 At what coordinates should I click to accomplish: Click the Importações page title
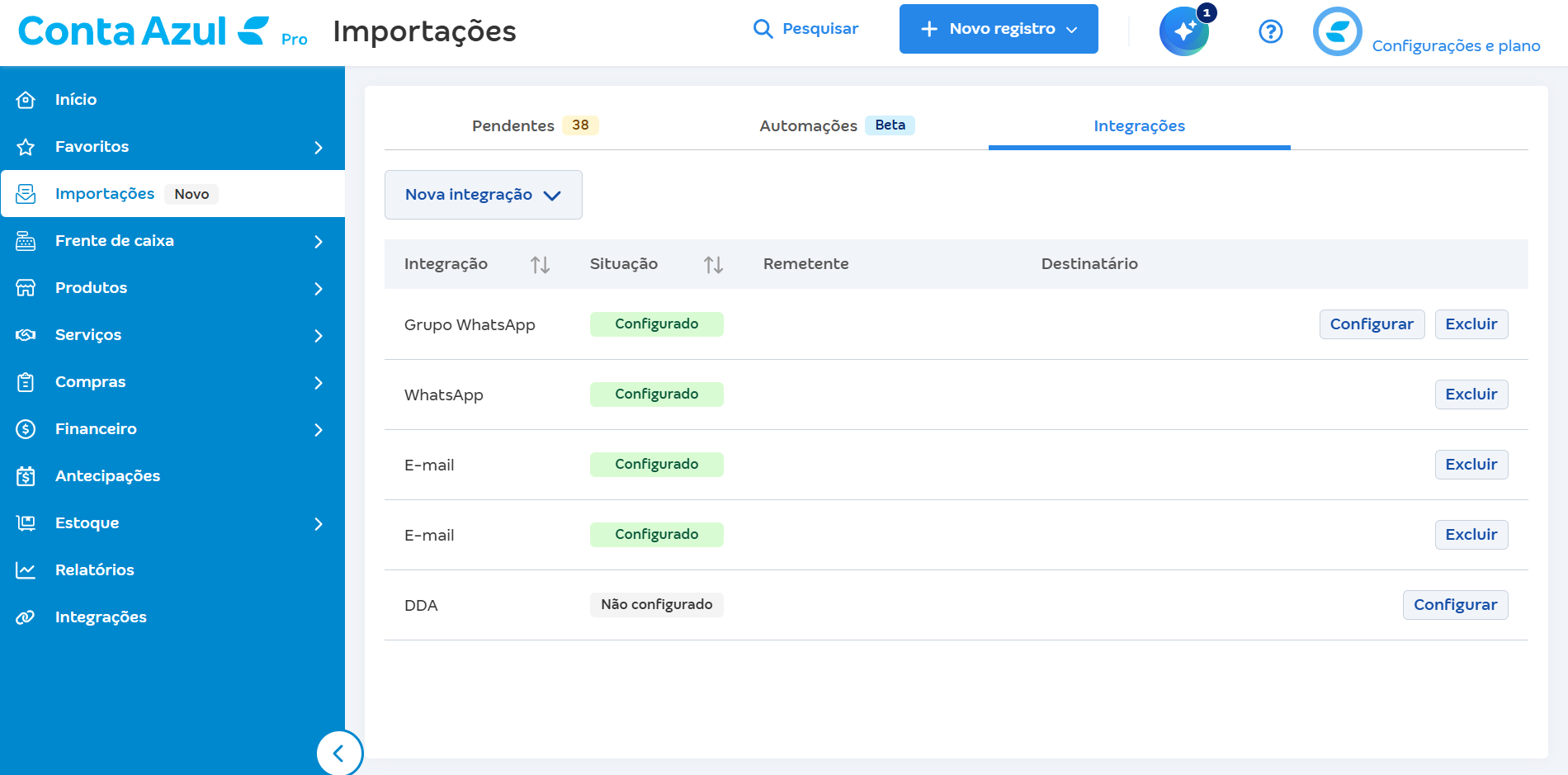pos(424,31)
